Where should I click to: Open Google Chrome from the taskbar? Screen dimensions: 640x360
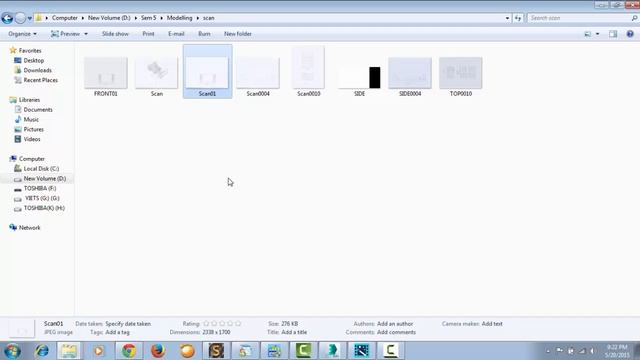[x=129, y=351]
